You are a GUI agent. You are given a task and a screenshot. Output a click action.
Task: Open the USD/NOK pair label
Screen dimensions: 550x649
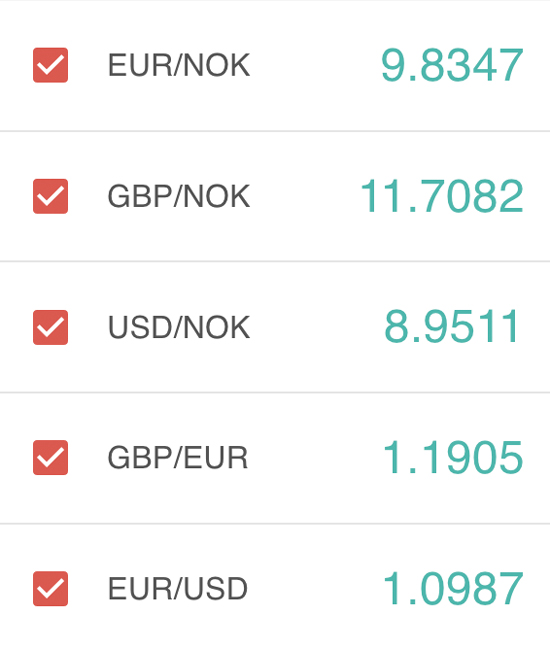[x=179, y=327]
